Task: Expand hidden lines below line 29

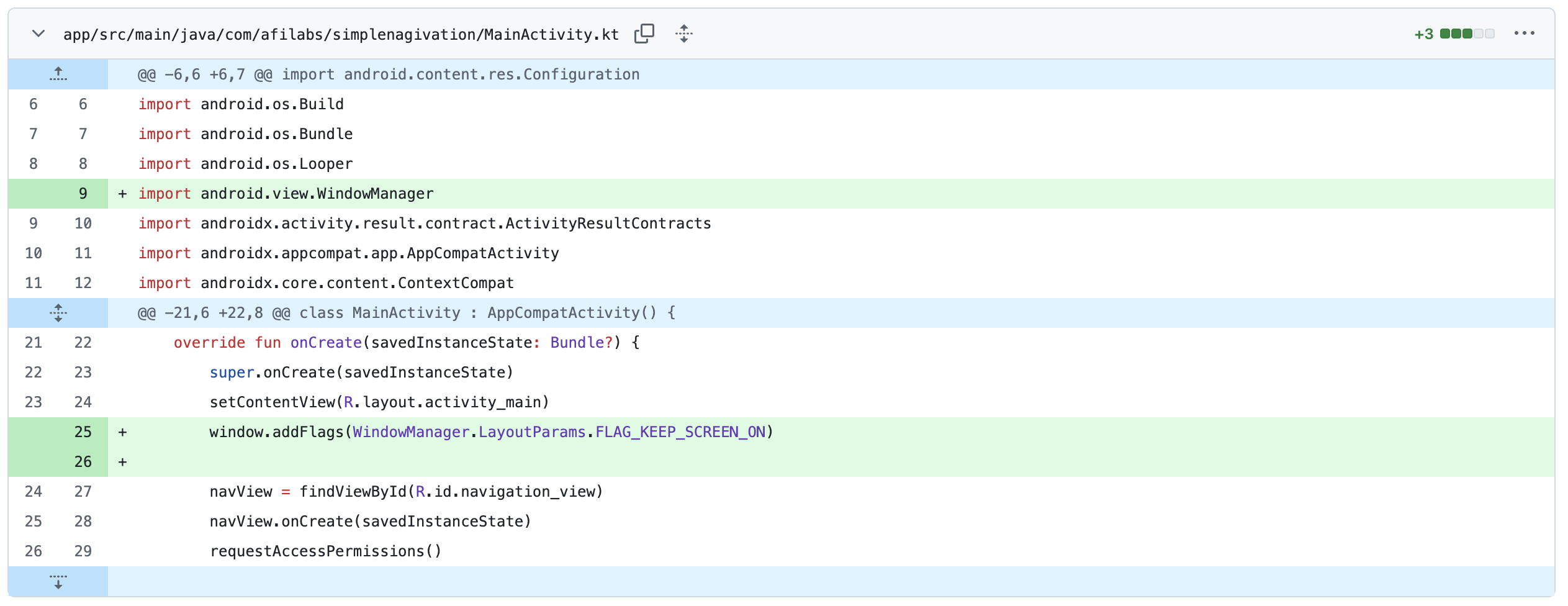Action: tap(58, 581)
